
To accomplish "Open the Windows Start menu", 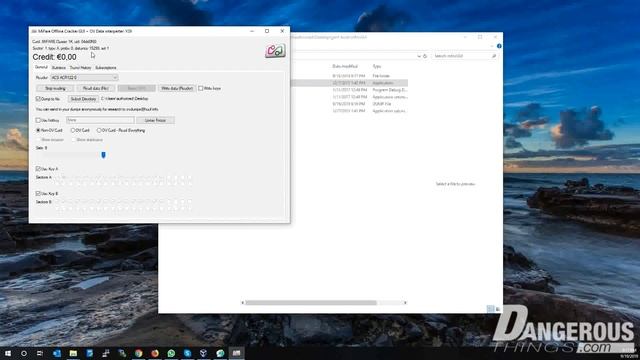I will (8, 353).
